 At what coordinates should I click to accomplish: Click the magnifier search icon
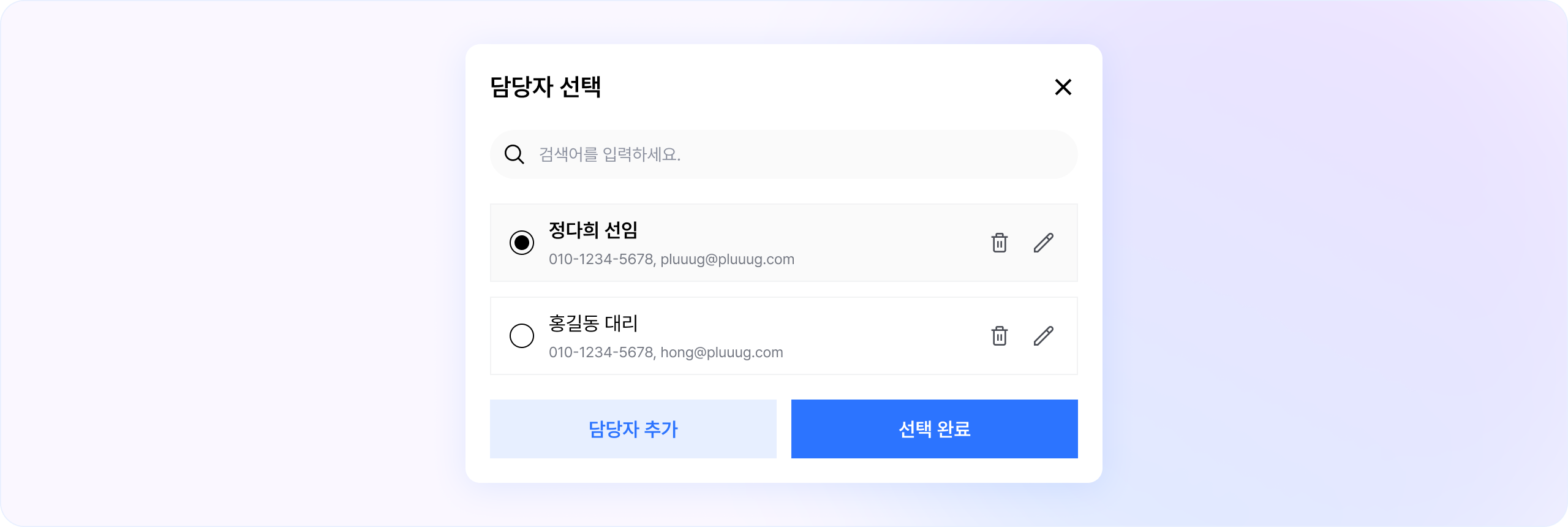(x=514, y=154)
